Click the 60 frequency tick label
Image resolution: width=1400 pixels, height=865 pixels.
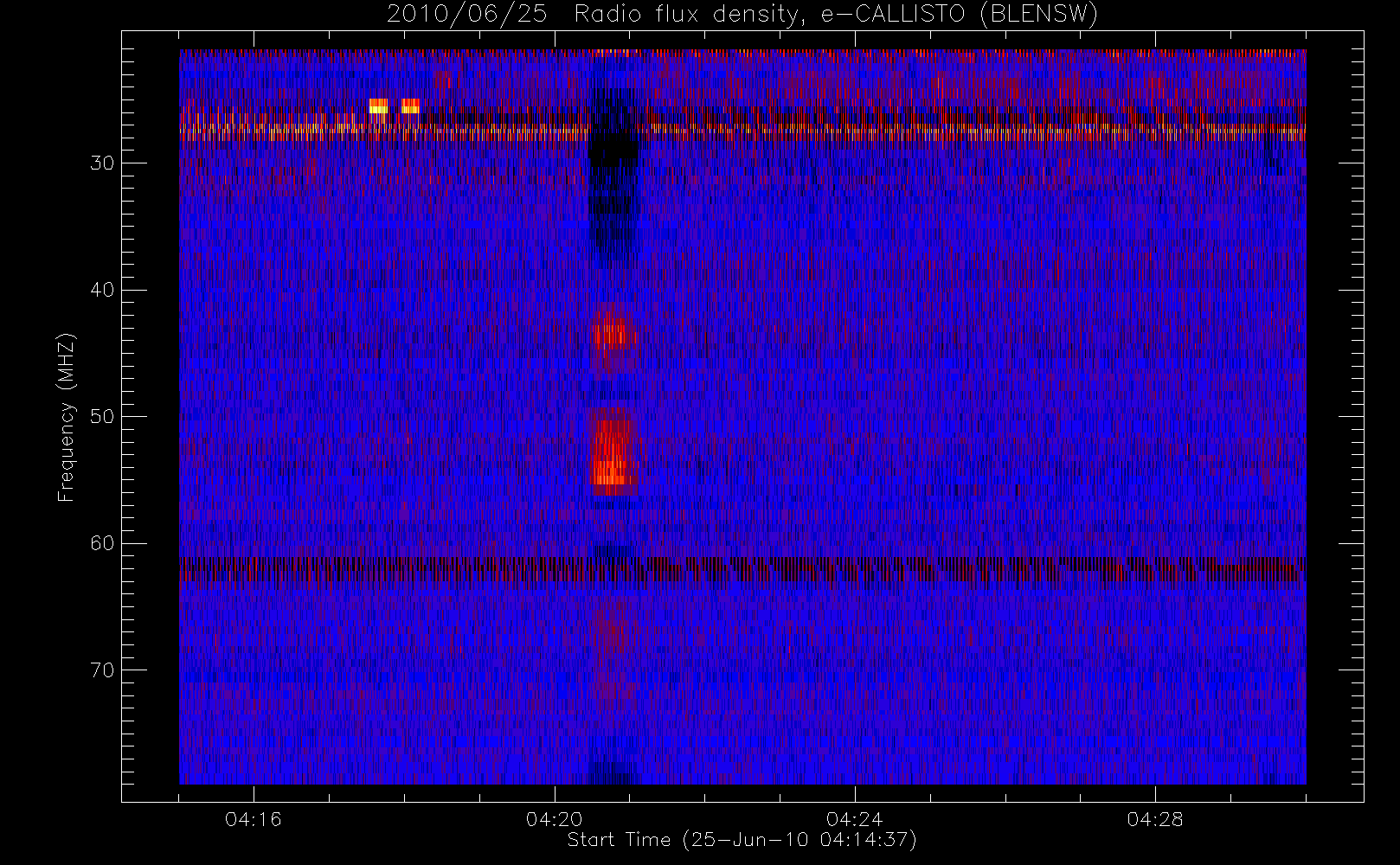[x=102, y=543]
